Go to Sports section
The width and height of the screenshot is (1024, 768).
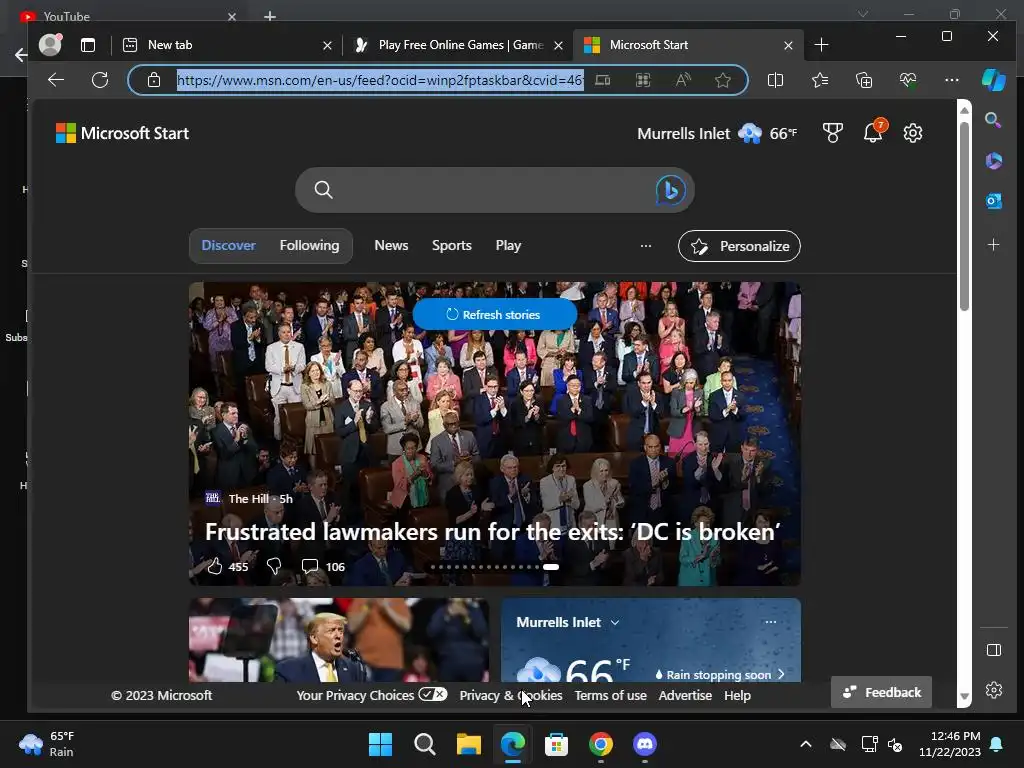tap(451, 246)
